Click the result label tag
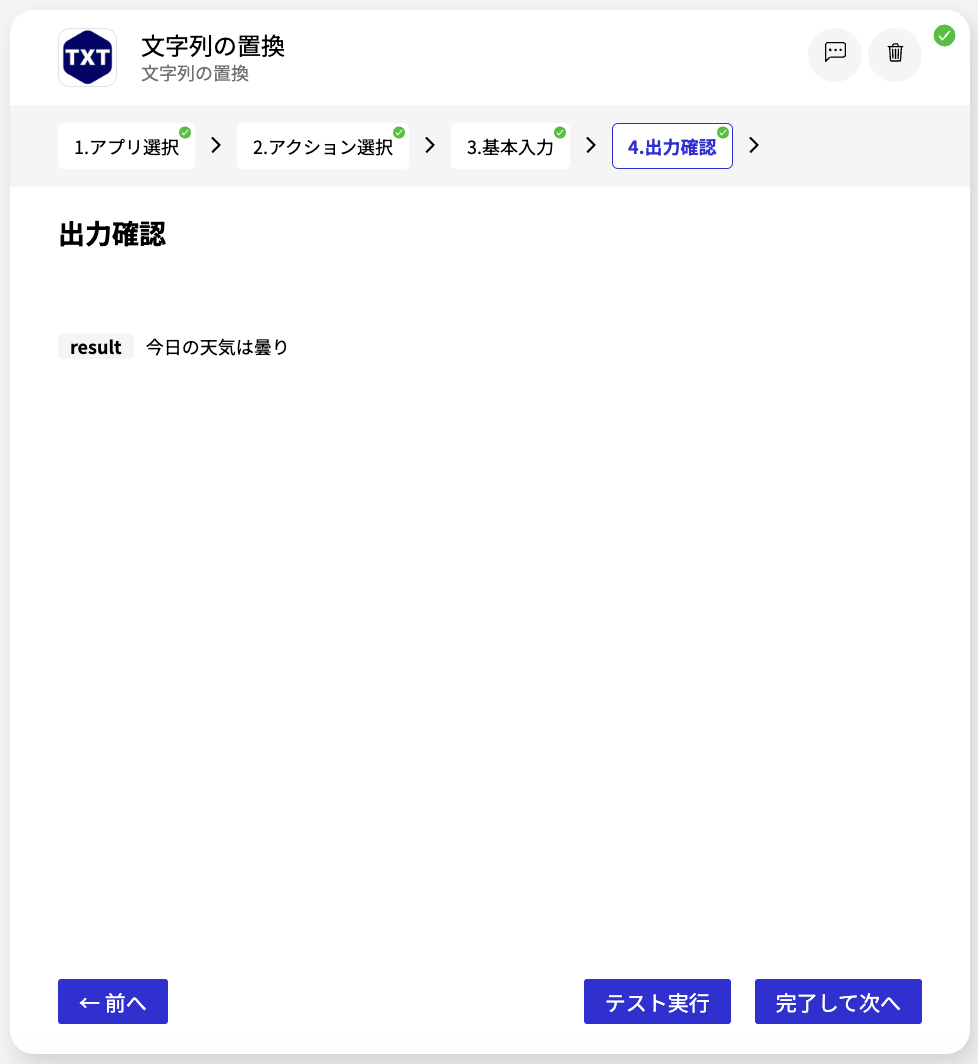This screenshot has height=1064, width=978. [x=96, y=347]
